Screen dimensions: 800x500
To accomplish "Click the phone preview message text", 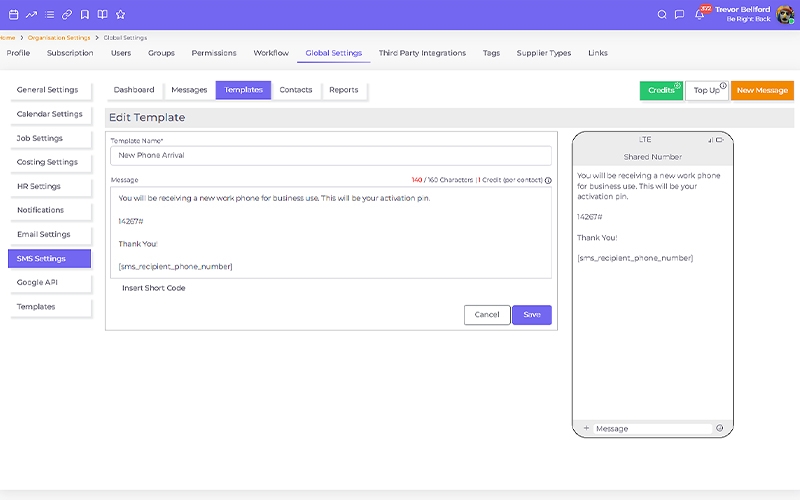I will point(648,217).
